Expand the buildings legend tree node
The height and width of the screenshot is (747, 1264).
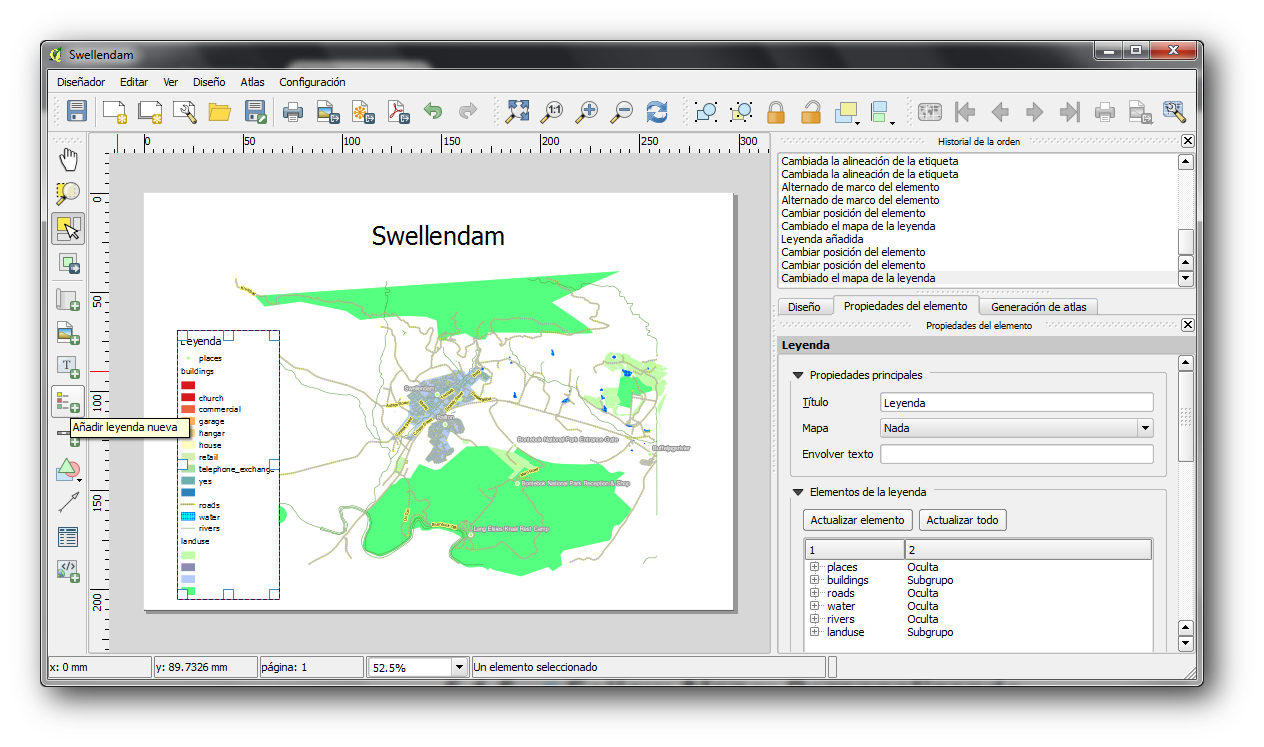(x=815, y=580)
